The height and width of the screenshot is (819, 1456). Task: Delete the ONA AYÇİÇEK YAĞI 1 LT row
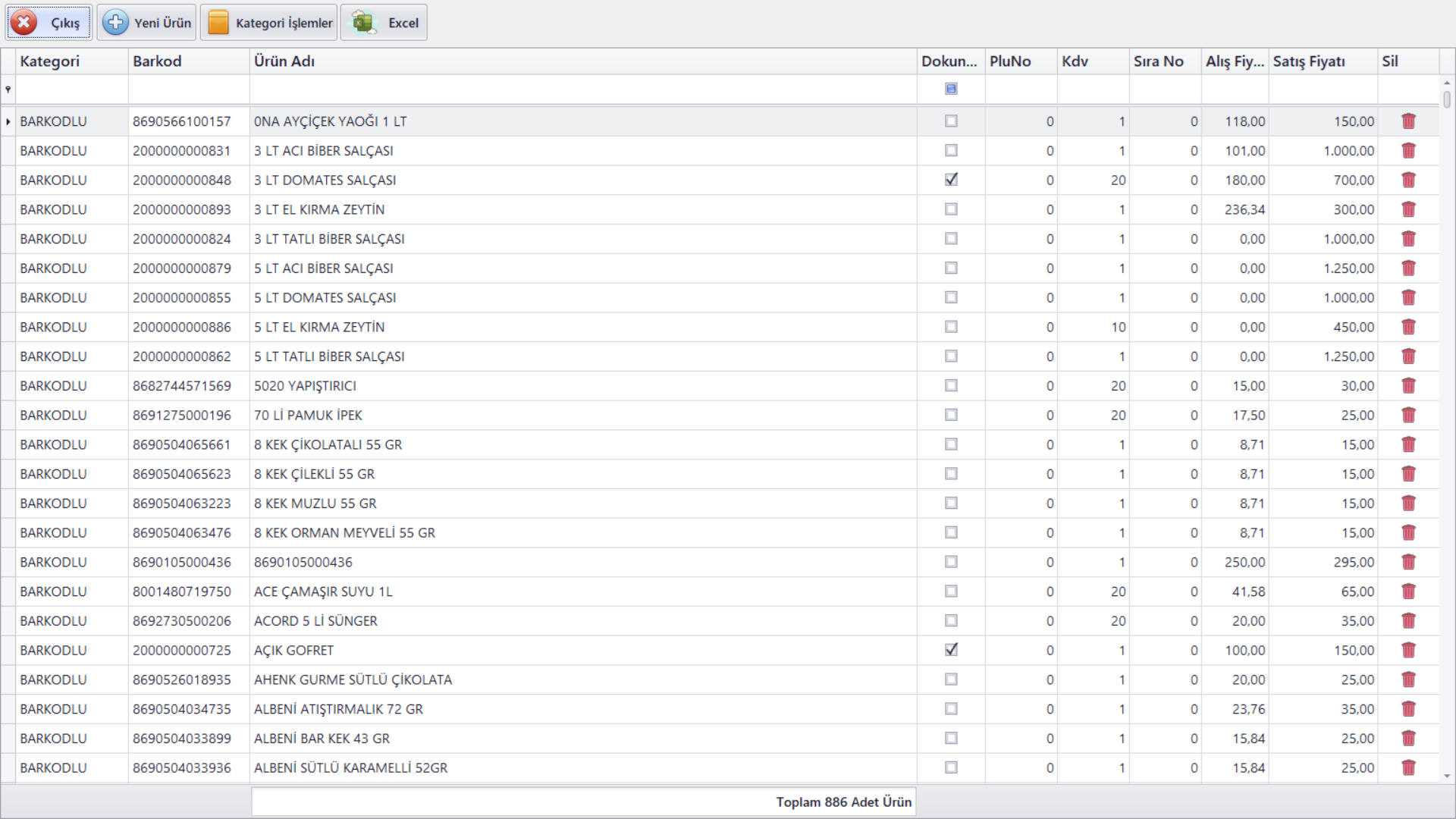[1408, 121]
